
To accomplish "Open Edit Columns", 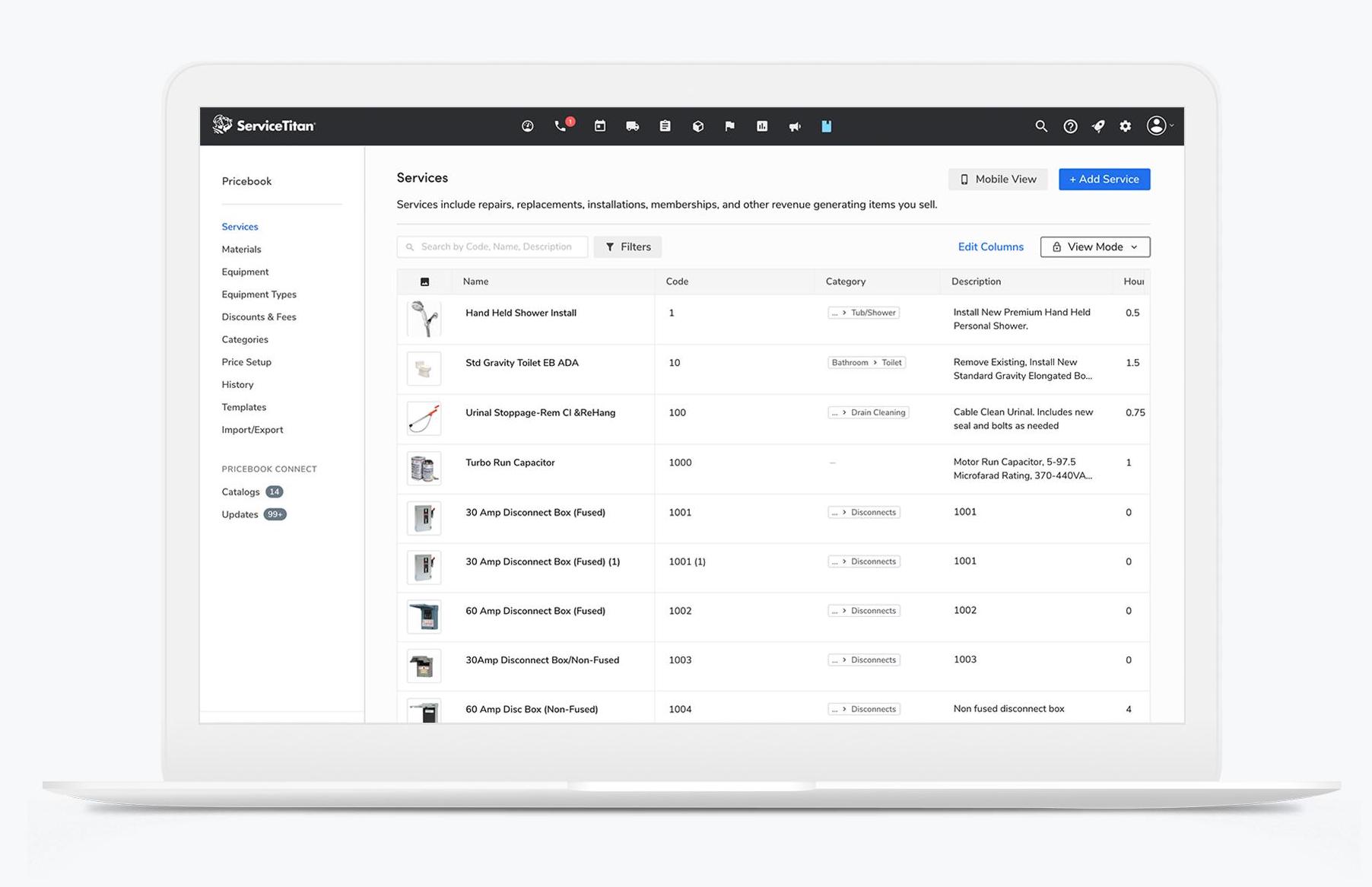I will [x=990, y=246].
